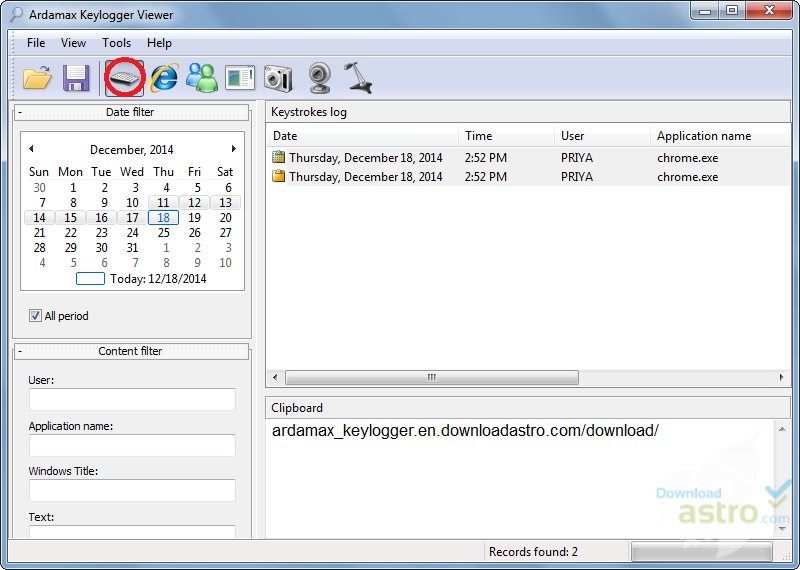Go to previous month in the calendar

[x=31, y=149]
